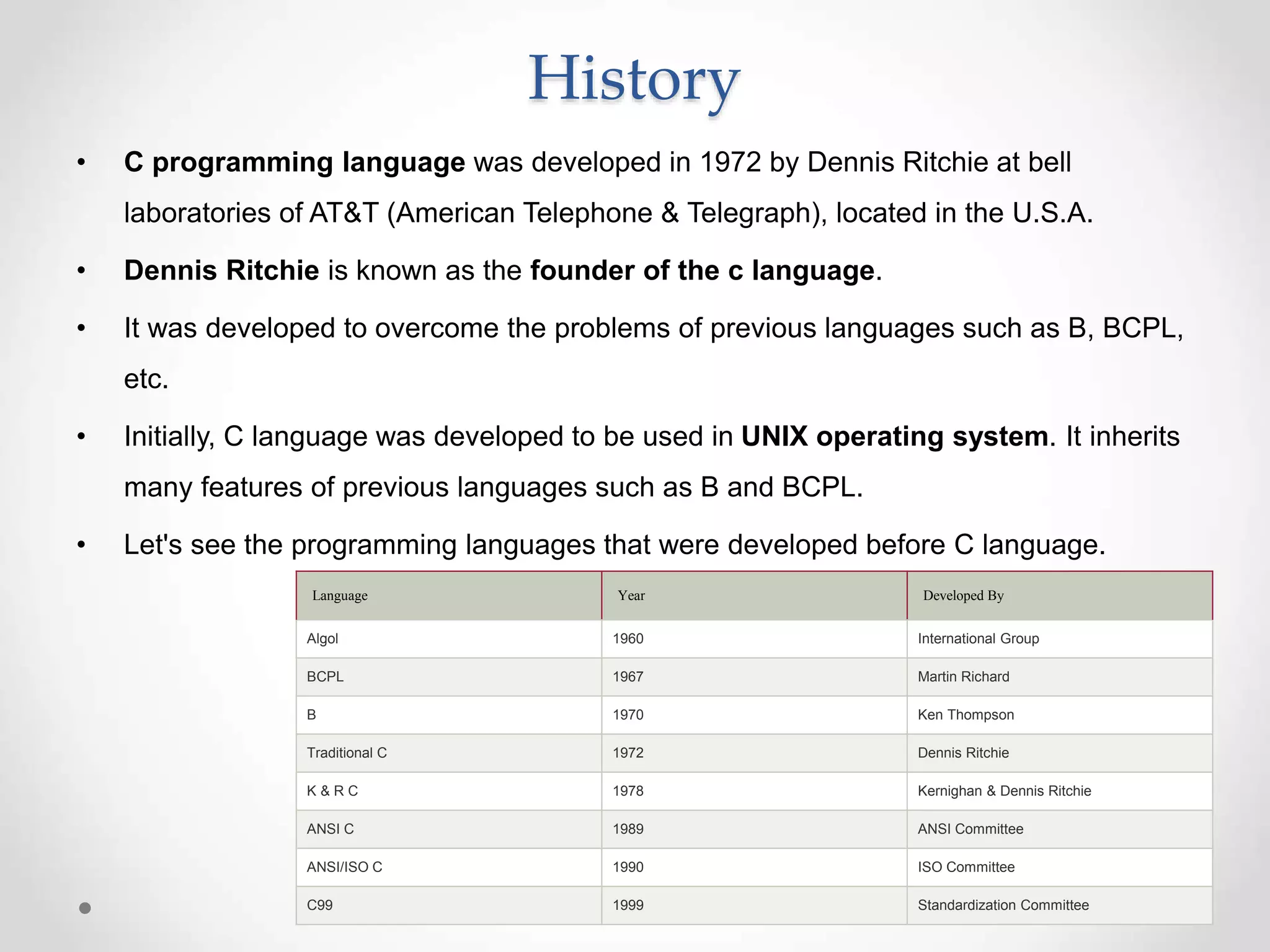Click bold text 'C programming language'
Screen dimensions: 1270x952
294,162
